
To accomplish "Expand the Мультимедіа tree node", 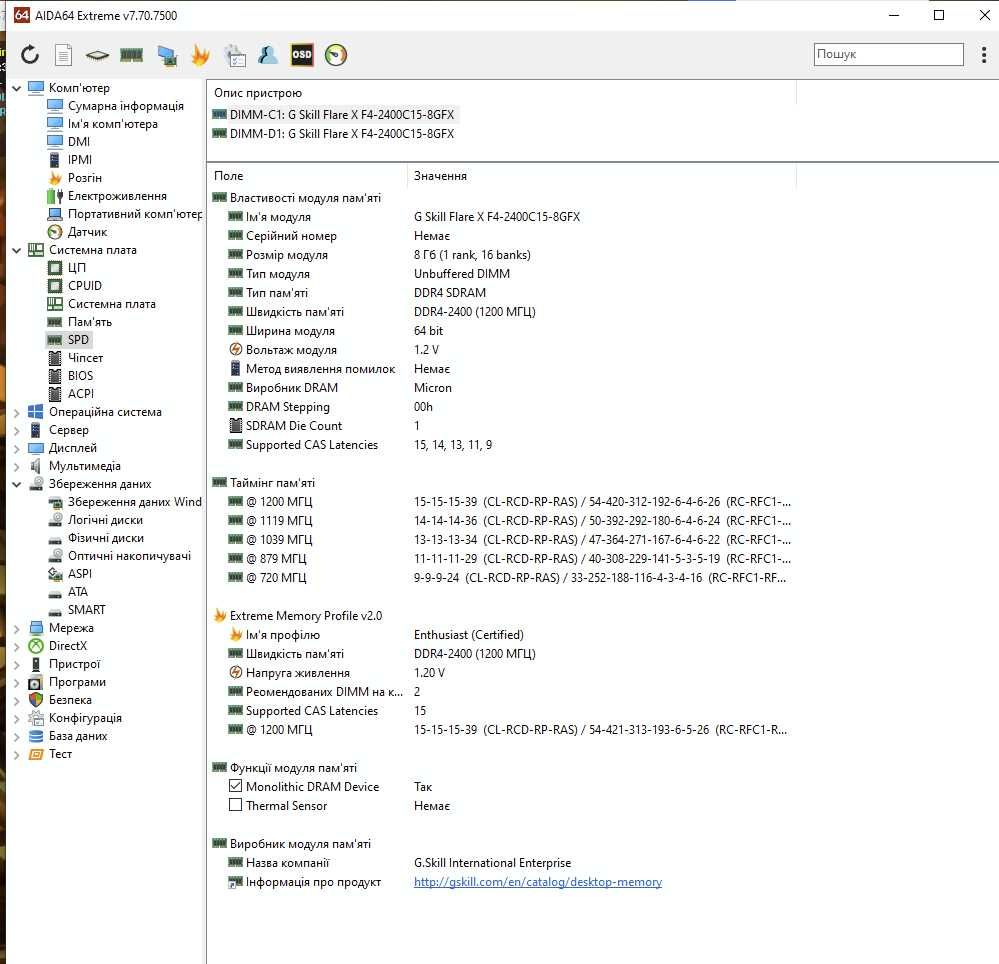I will (x=17, y=466).
